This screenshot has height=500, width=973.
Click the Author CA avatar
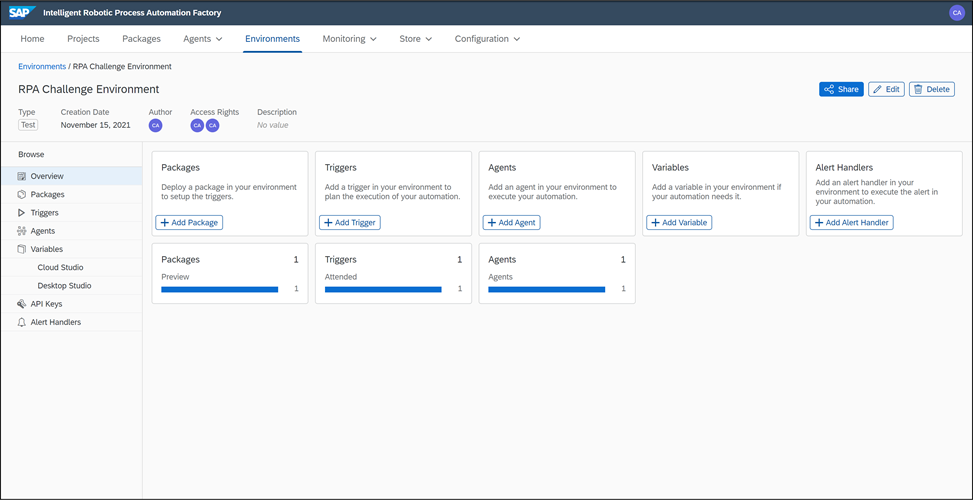(x=156, y=126)
